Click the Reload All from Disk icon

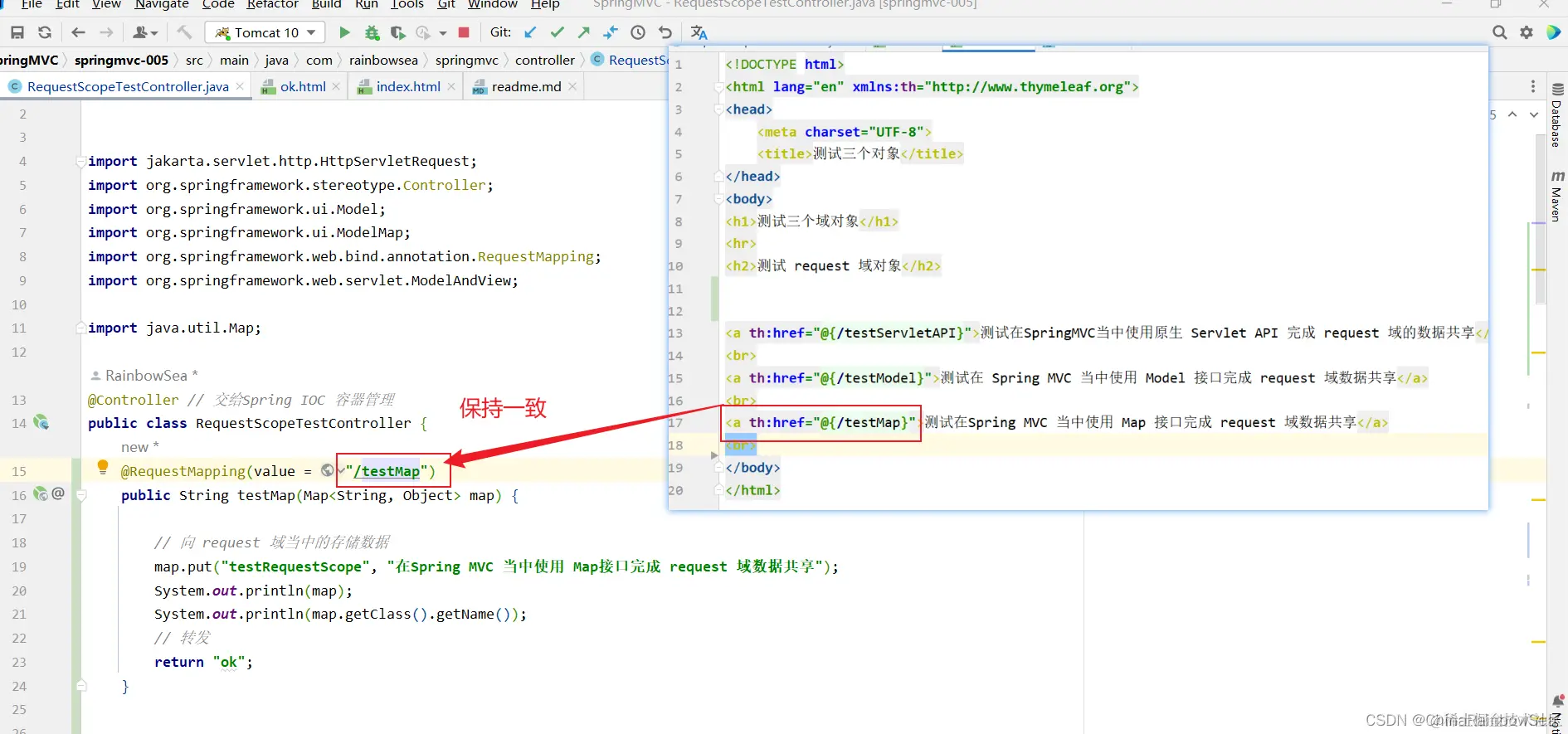[x=45, y=32]
